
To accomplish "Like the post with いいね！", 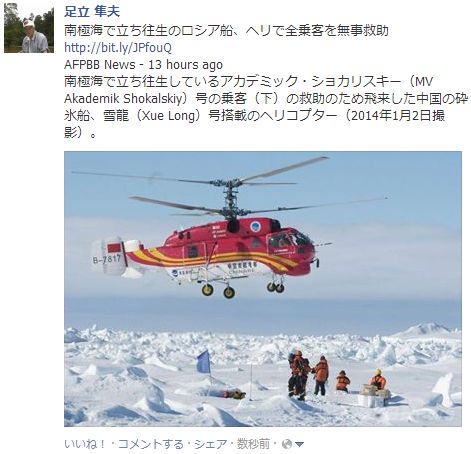I will pos(85,444).
